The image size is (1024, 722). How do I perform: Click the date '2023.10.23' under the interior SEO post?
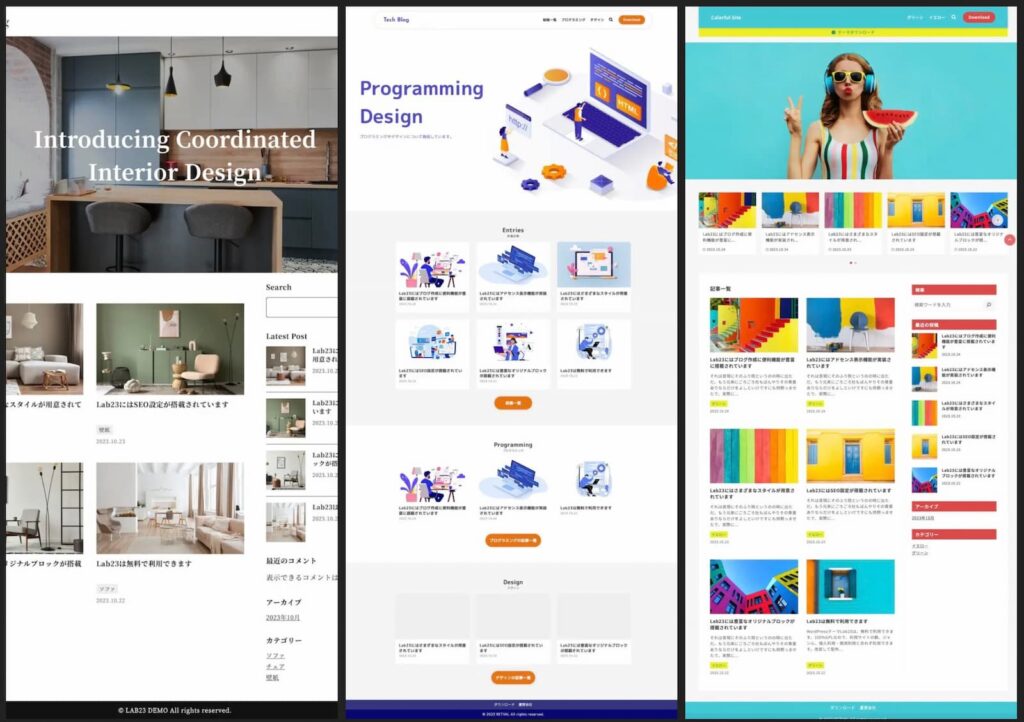pyautogui.click(x=110, y=442)
